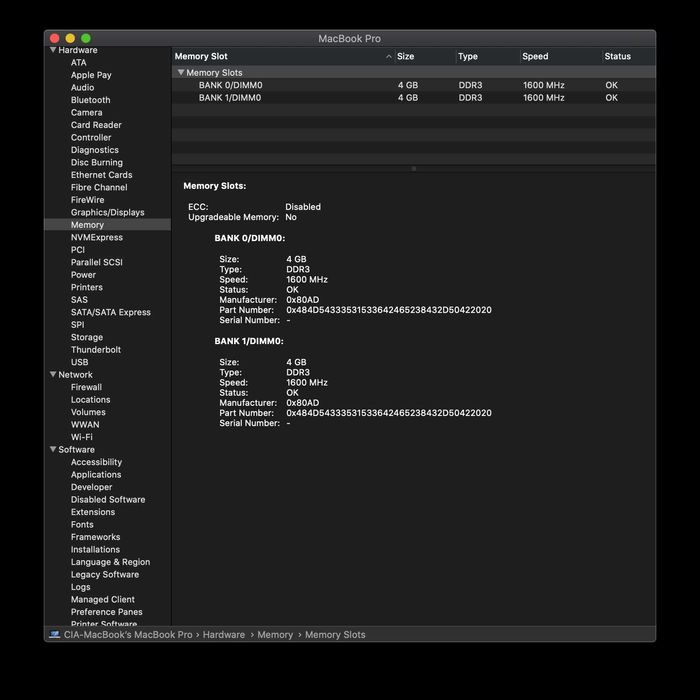Click Memory in the bottom path bar

coord(275,634)
